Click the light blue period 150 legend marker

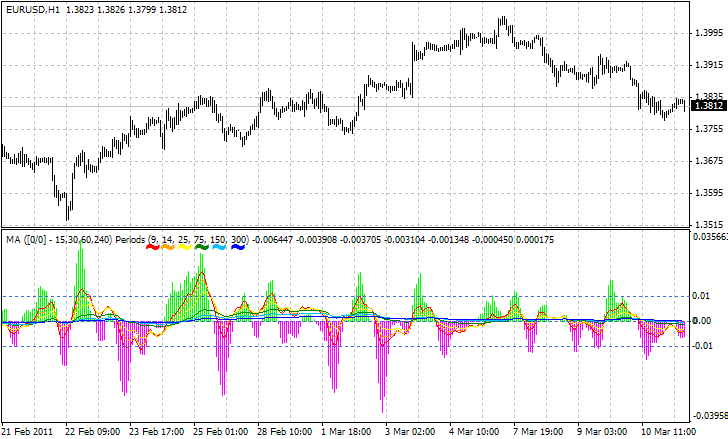pos(220,246)
